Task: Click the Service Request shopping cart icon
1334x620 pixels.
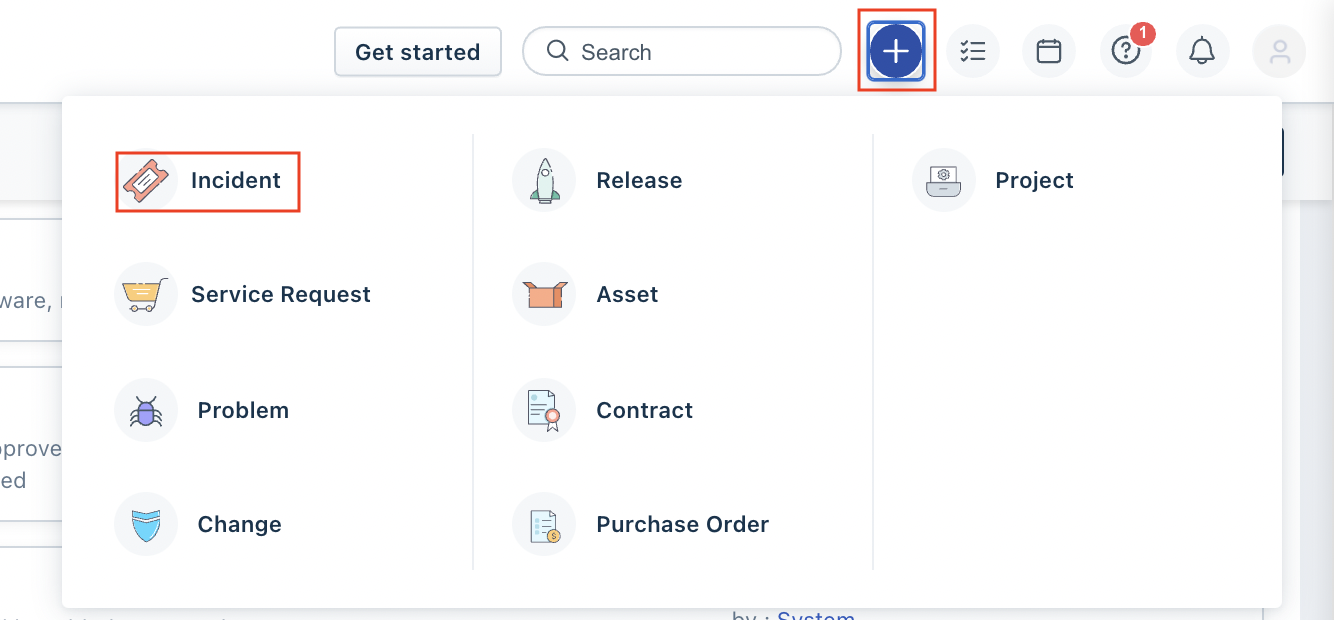Action: (x=146, y=294)
